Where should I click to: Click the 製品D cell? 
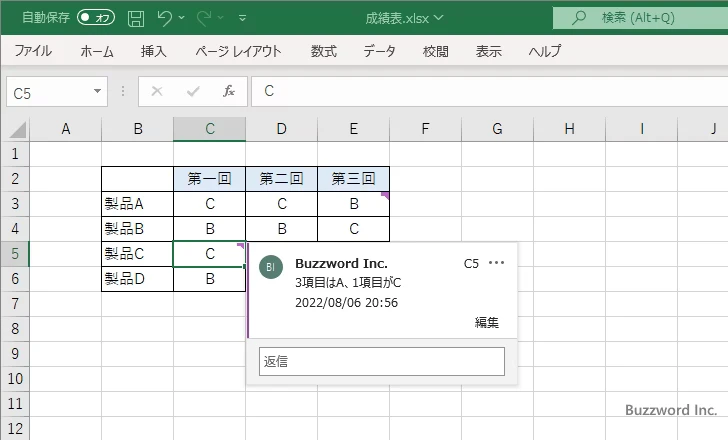tap(137, 279)
